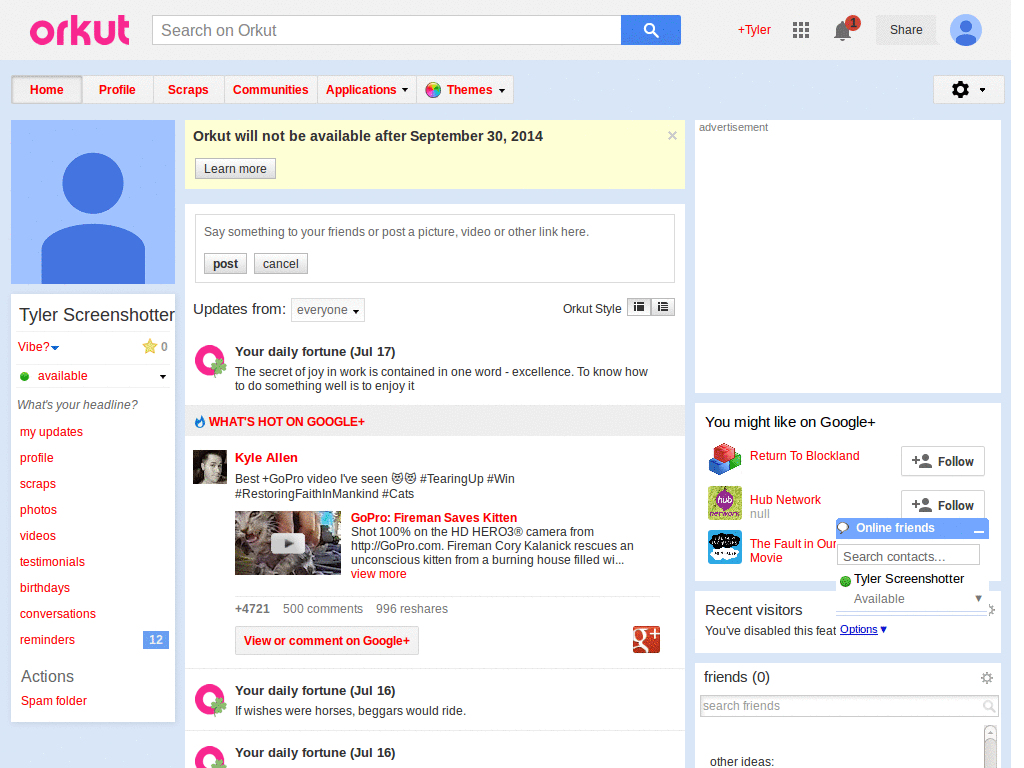
Task: Click the Share button
Action: coord(906,30)
